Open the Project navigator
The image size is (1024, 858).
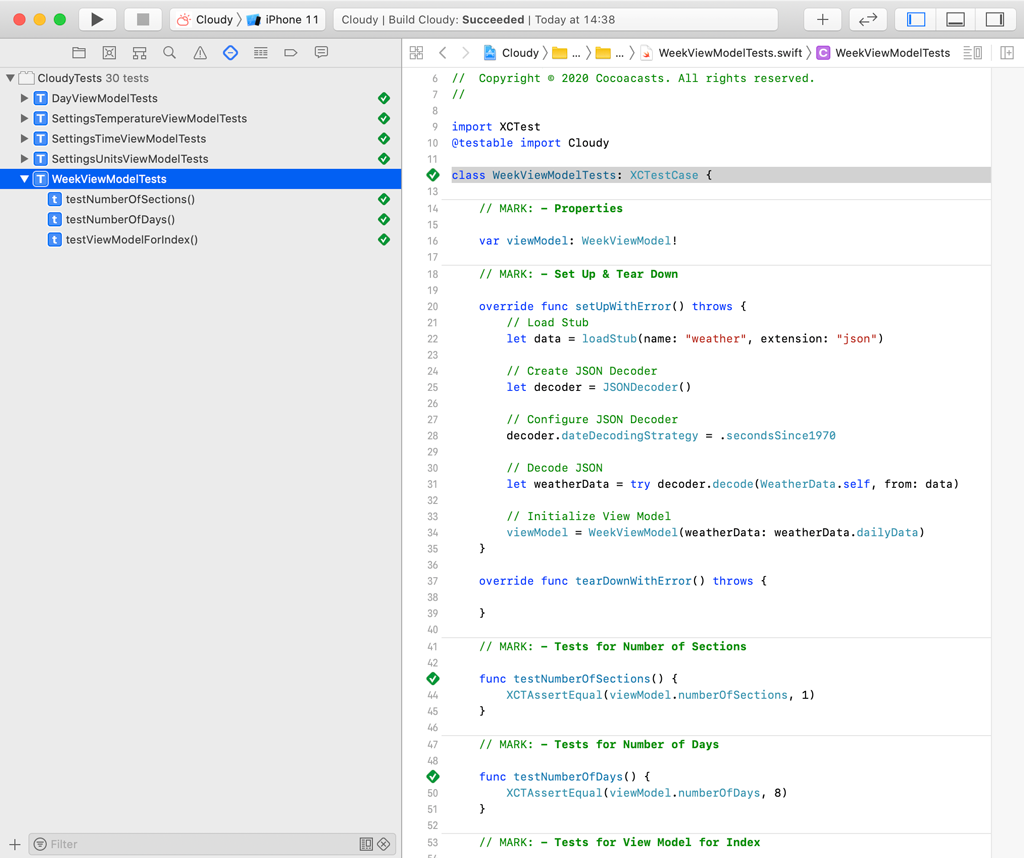pos(79,52)
